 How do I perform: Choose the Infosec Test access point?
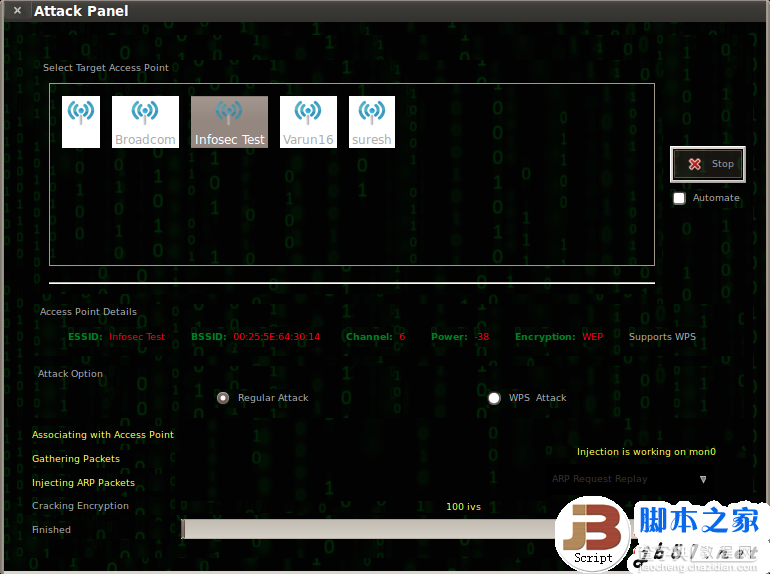[x=229, y=122]
